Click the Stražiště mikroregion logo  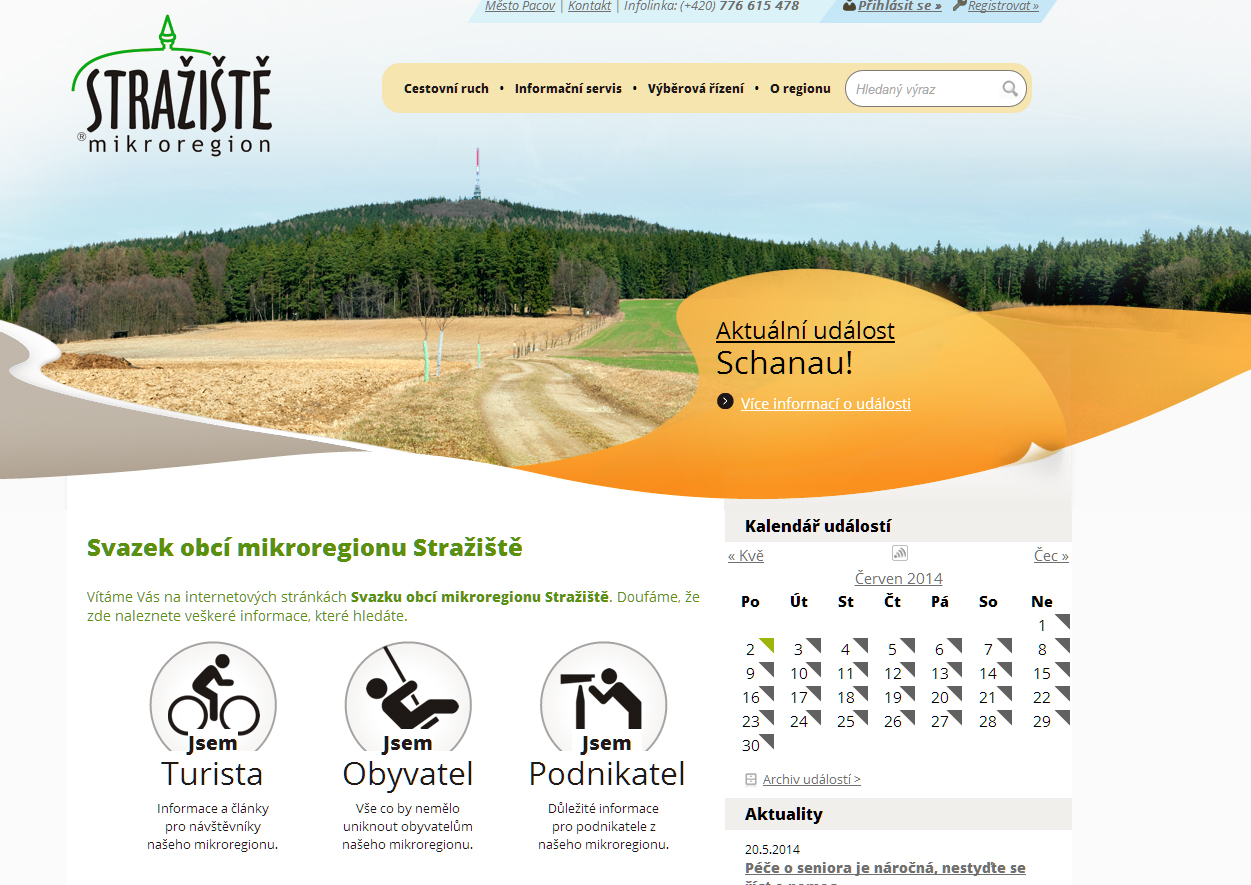coord(172,88)
